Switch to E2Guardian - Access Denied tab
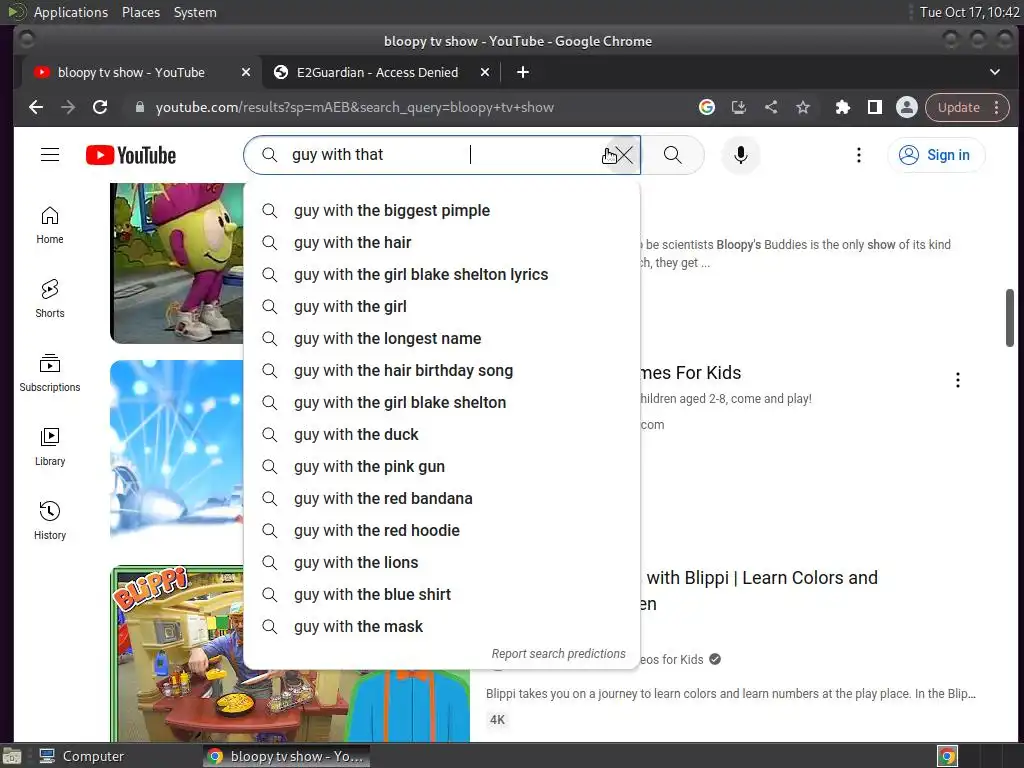Image resolution: width=1024 pixels, height=768 pixels. point(377,72)
